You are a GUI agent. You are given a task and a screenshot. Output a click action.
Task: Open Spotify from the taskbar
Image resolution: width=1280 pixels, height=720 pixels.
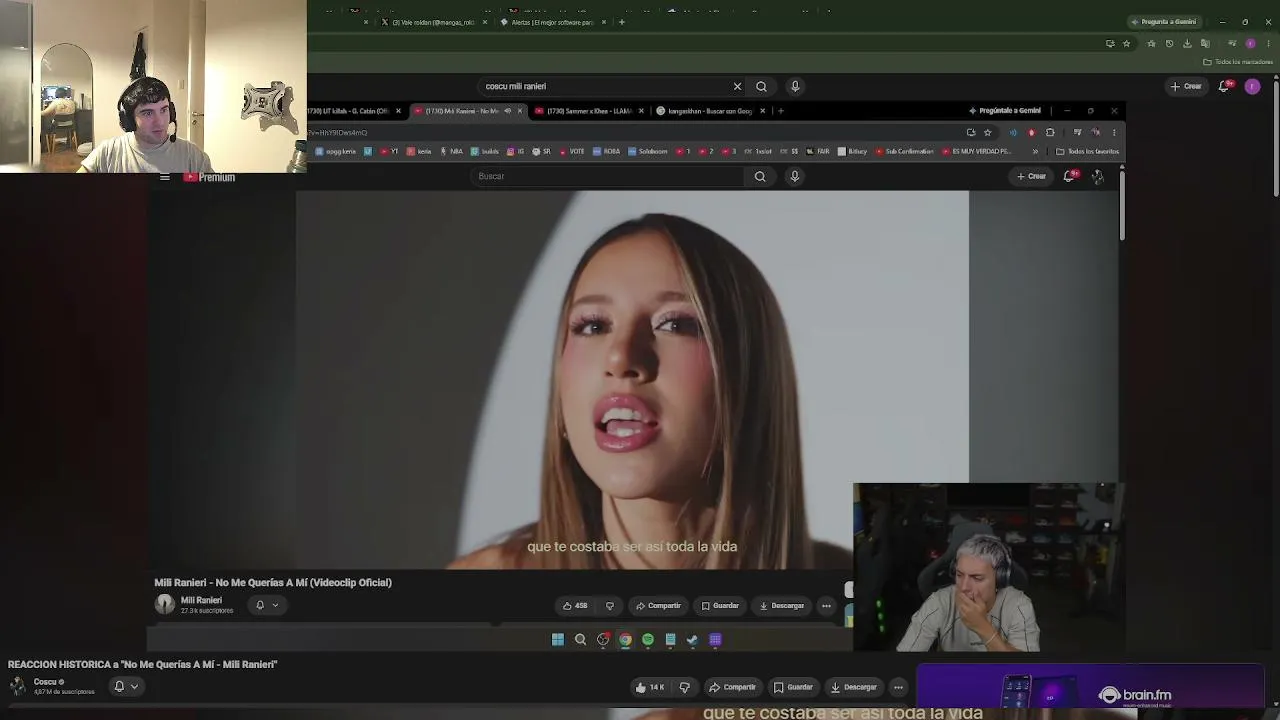click(648, 640)
